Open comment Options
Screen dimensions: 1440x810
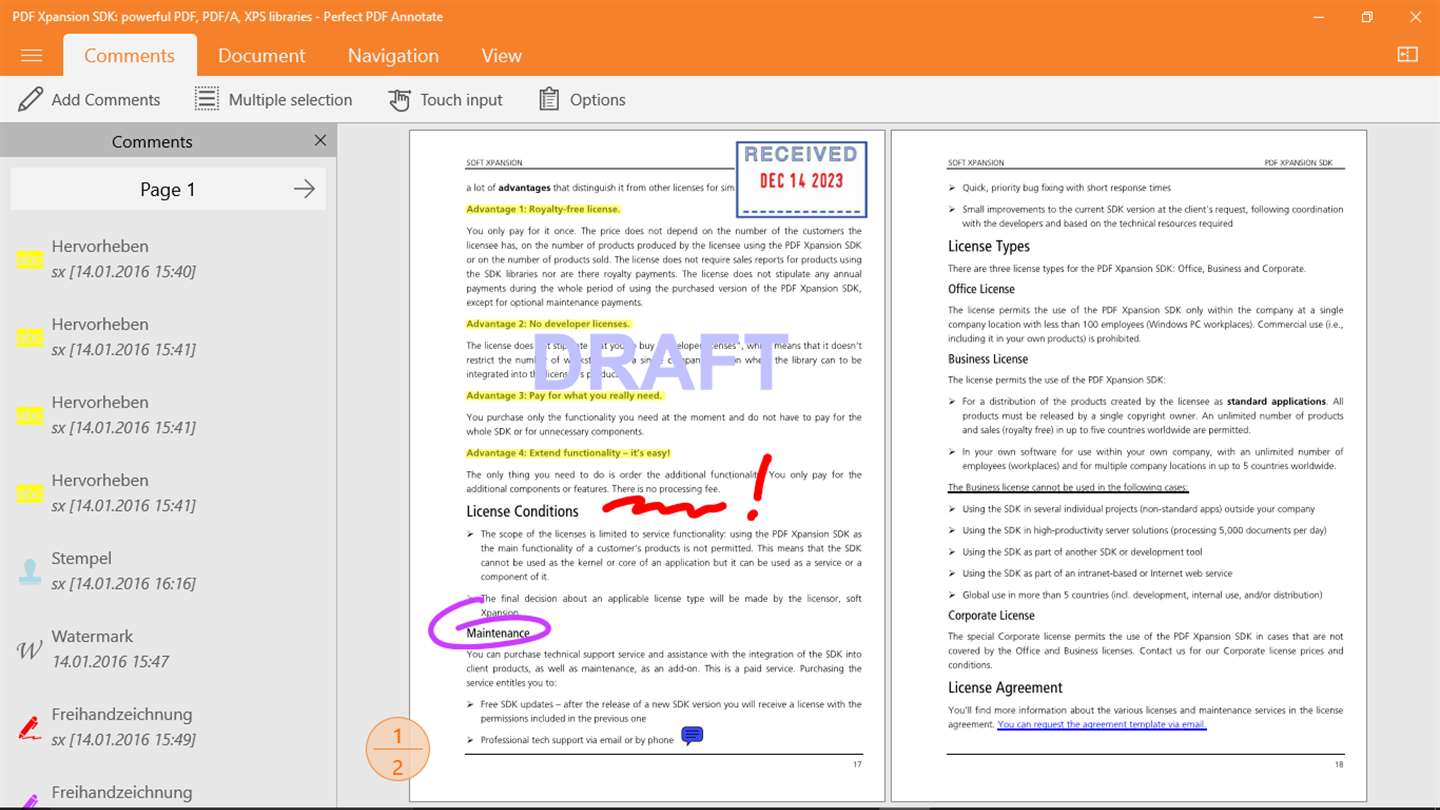coord(582,99)
